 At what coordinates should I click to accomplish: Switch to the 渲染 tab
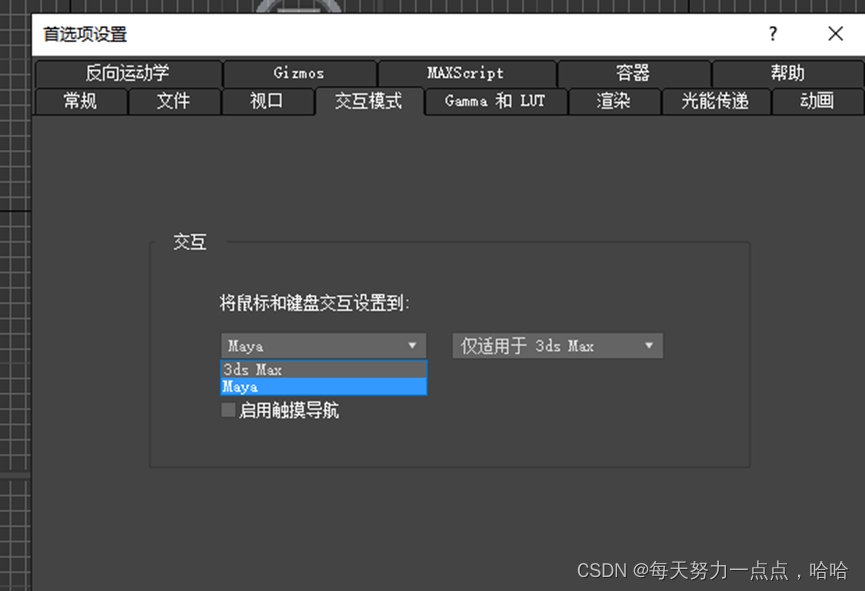click(613, 102)
